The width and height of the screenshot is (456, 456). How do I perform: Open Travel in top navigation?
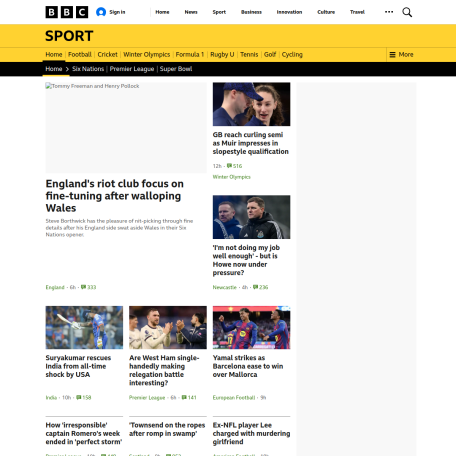tap(357, 12)
